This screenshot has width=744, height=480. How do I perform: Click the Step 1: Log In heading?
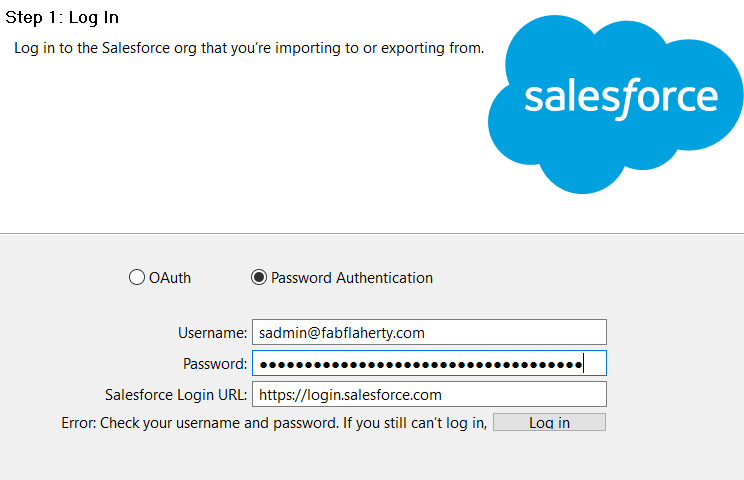62,18
